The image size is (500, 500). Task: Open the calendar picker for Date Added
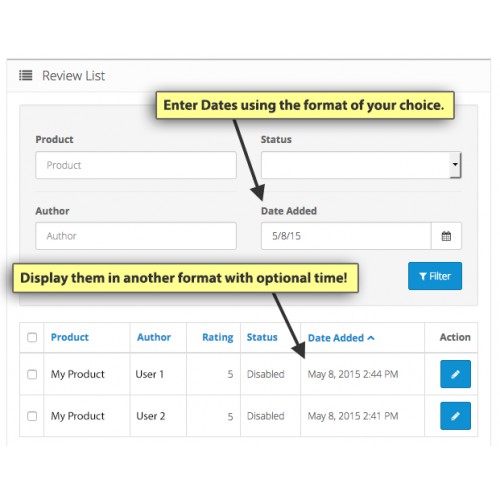446,236
